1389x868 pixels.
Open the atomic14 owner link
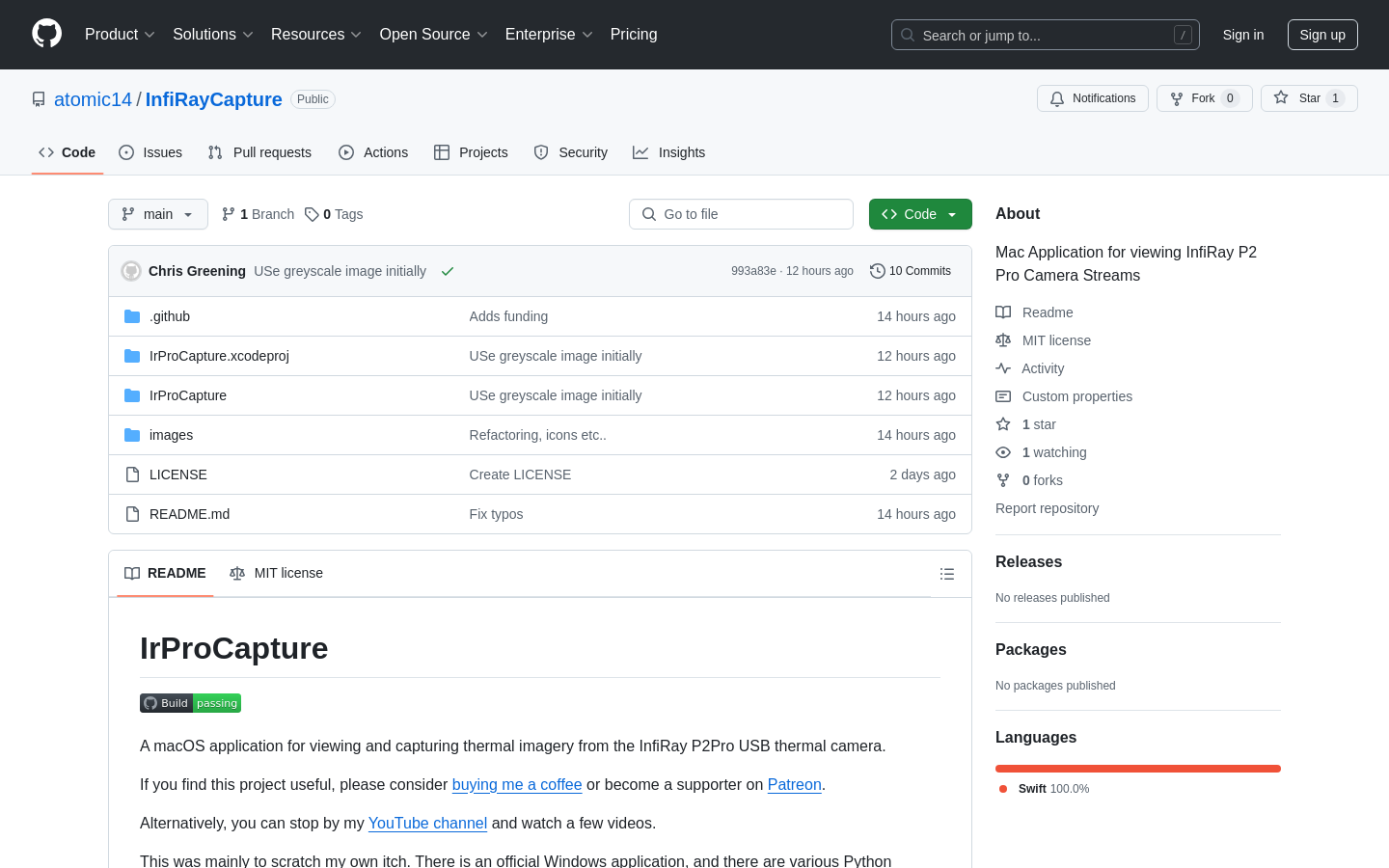[x=93, y=99]
